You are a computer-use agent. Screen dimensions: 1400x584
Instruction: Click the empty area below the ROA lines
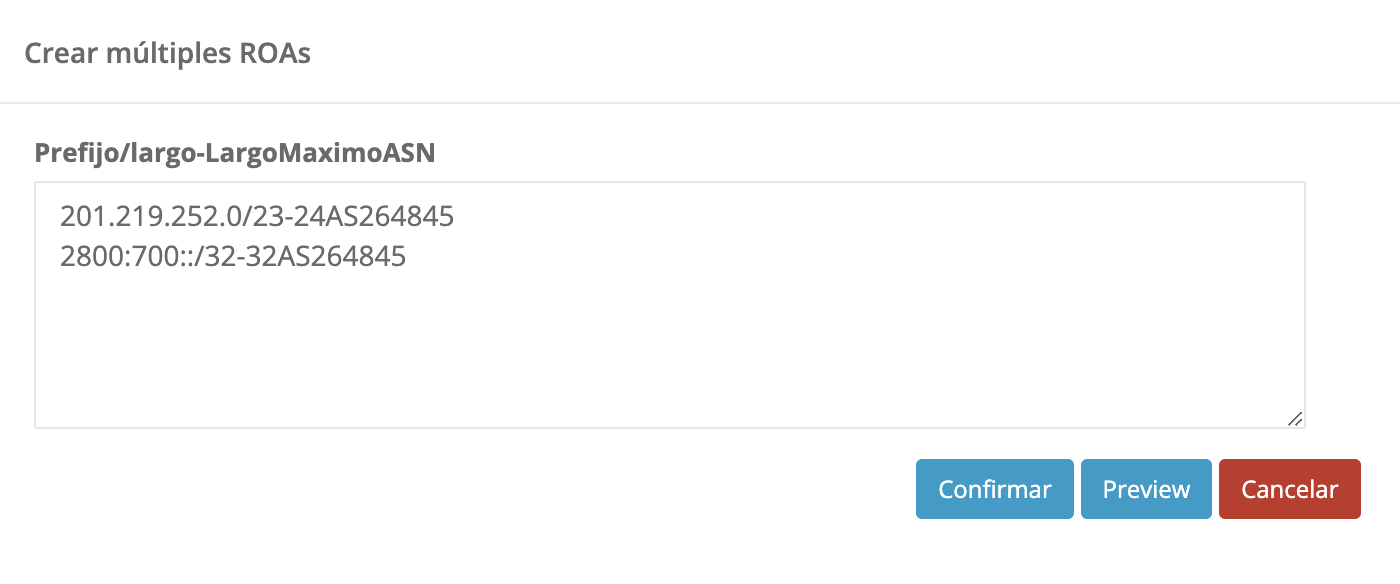[670, 350]
